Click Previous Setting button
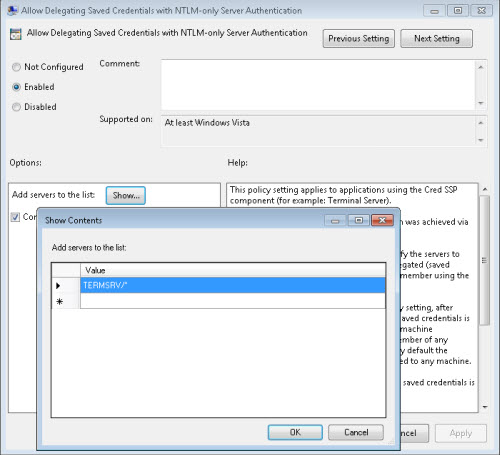Screen dimensions: 500x455 point(359,39)
